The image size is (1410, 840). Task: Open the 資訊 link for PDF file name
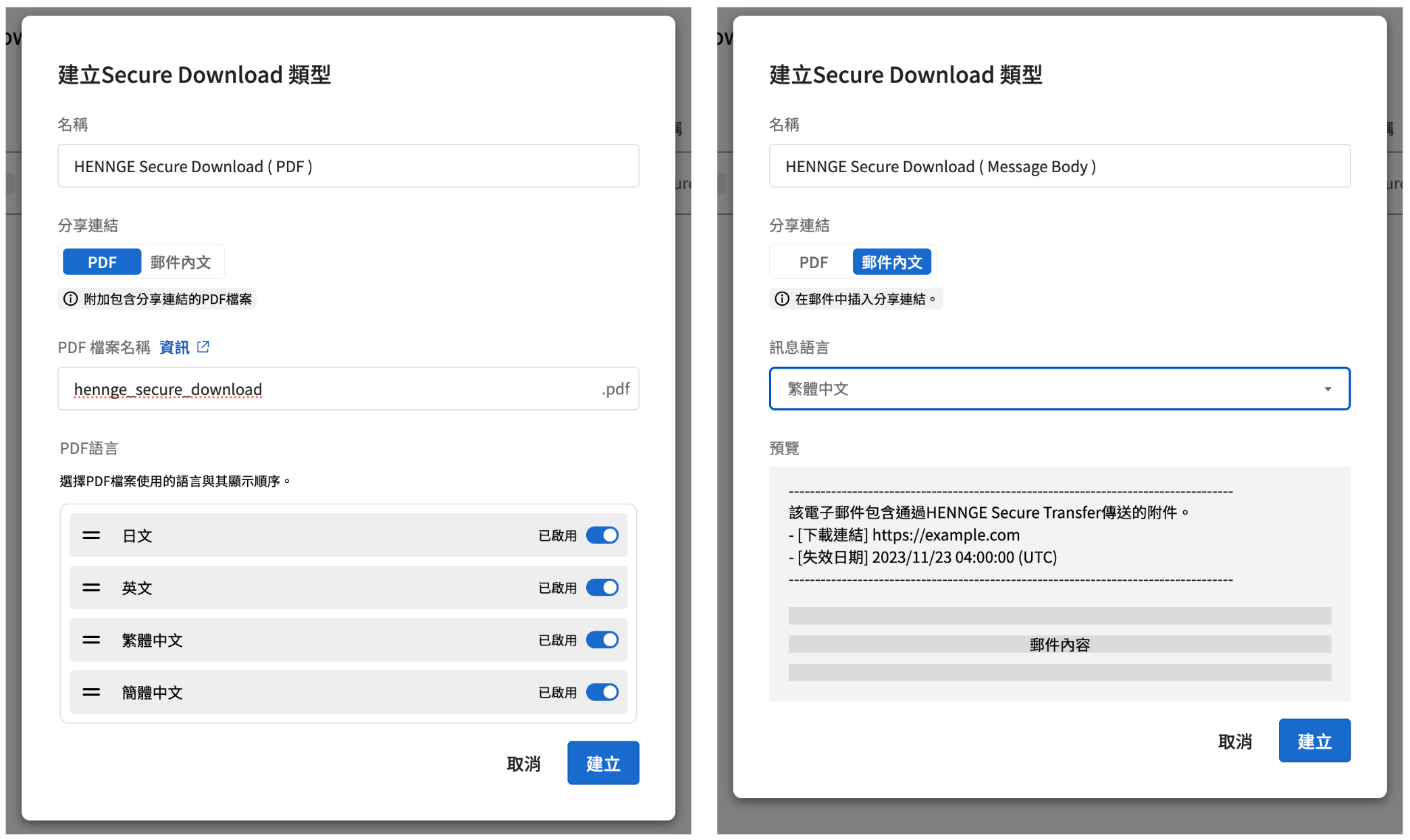tap(174, 347)
